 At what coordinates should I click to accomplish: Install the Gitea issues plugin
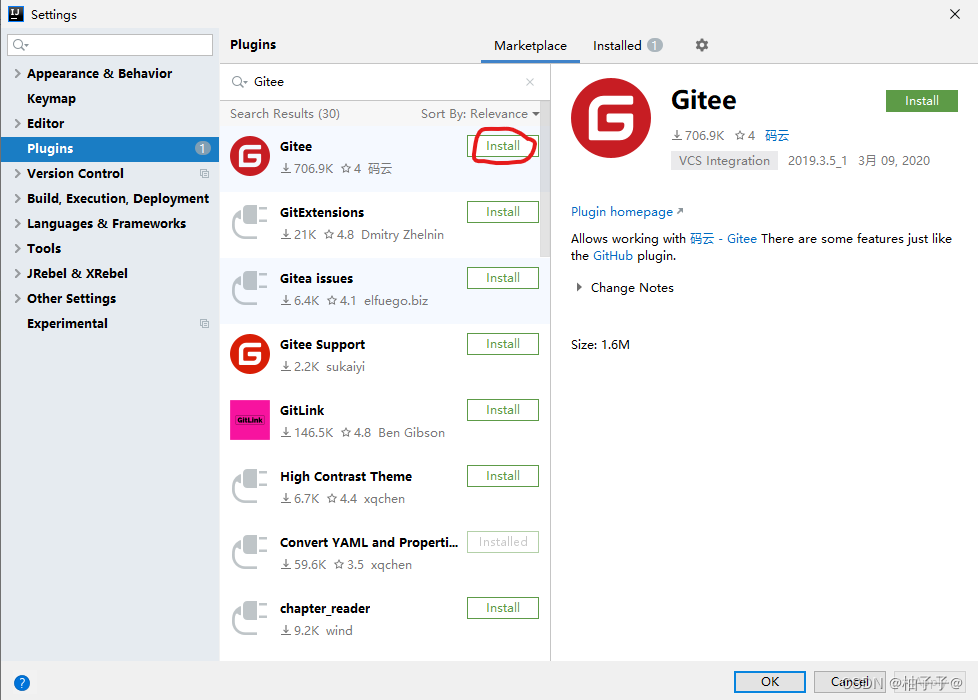pos(503,278)
